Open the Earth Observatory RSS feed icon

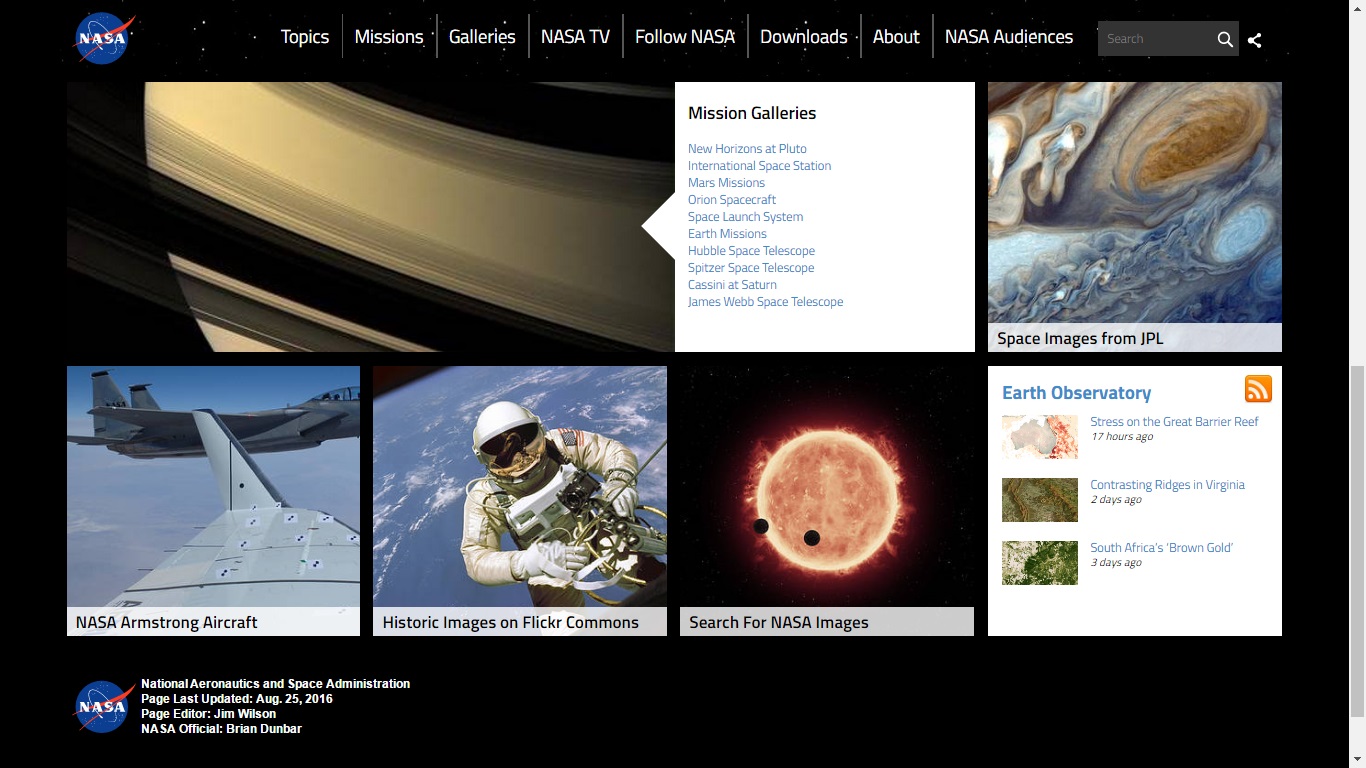[1258, 389]
